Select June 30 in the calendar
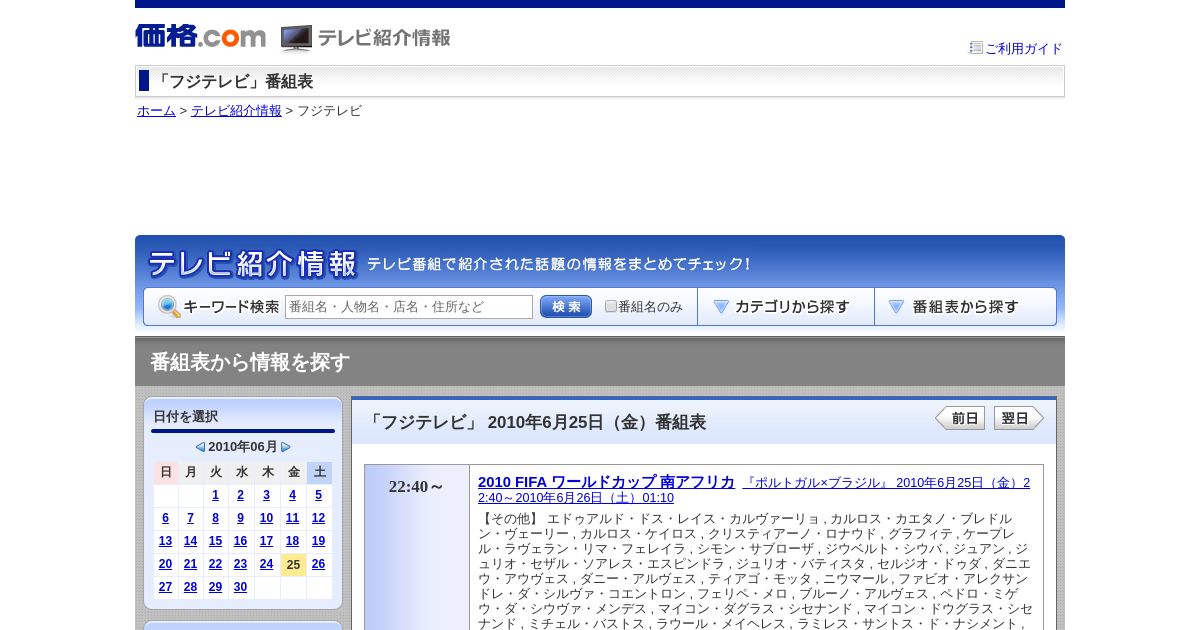The image size is (1200, 630). (240, 587)
